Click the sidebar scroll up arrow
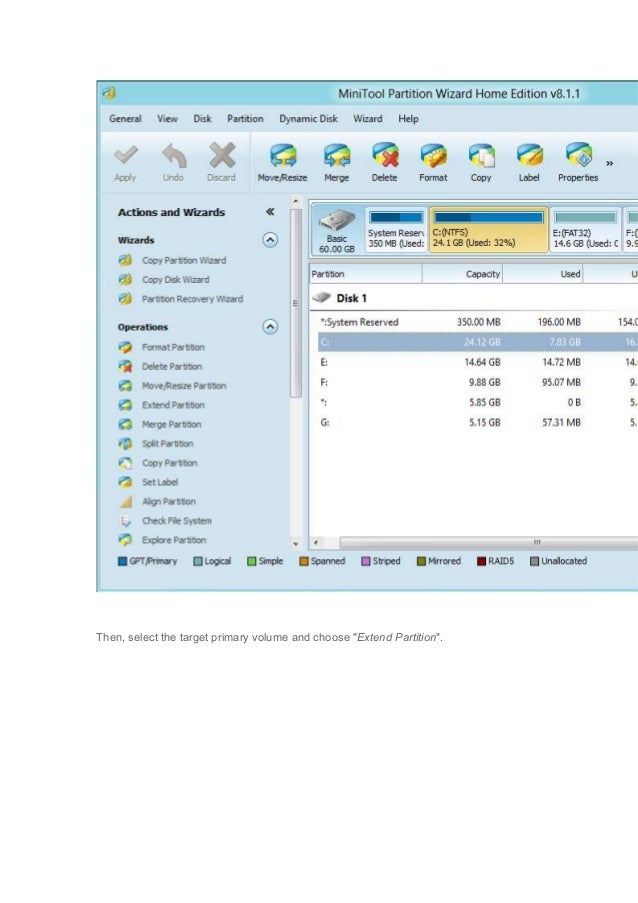The width and height of the screenshot is (638, 903). pyautogui.click(x=296, y=202)
